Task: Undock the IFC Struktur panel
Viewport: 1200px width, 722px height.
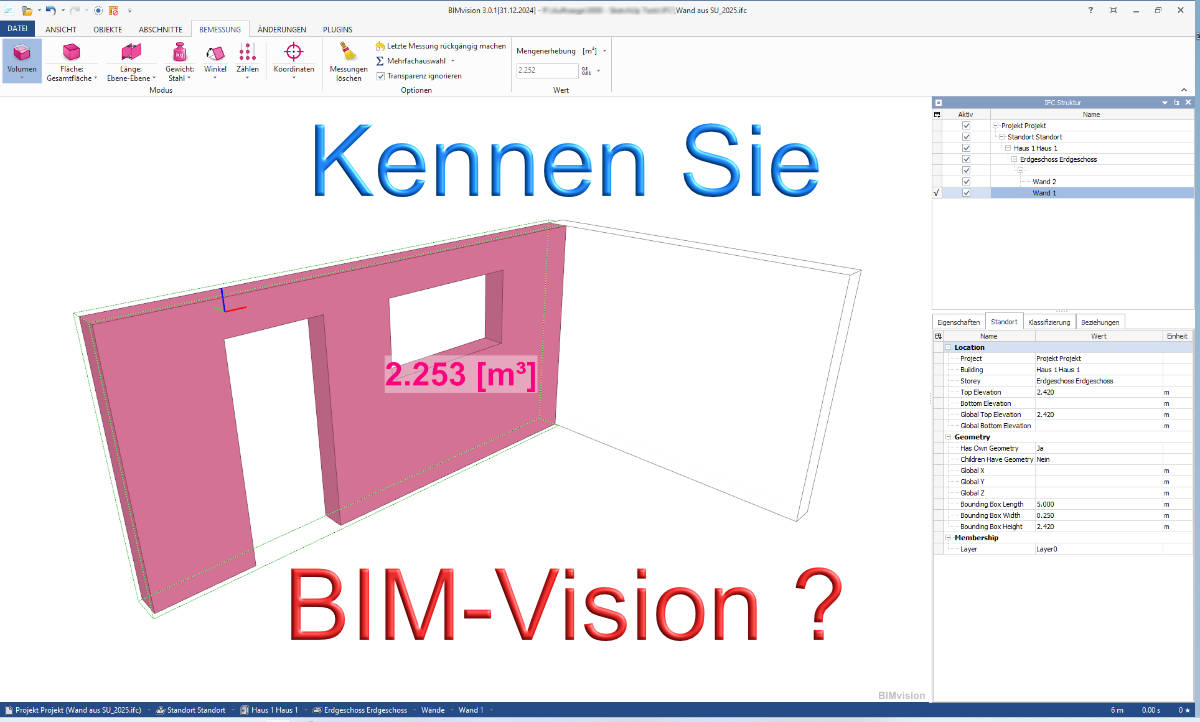Action: click(1176, 102)
